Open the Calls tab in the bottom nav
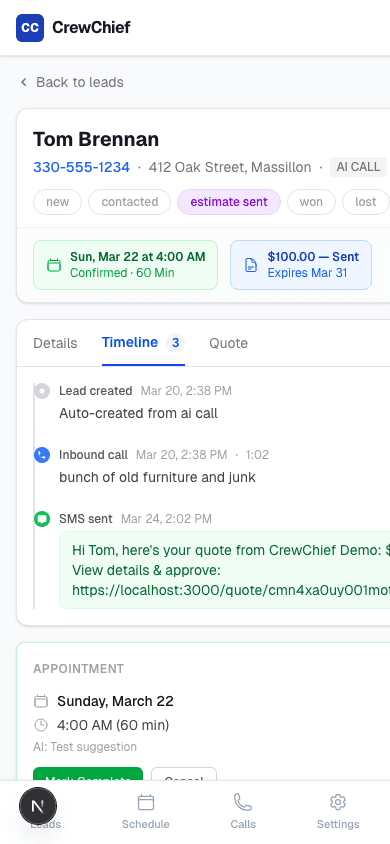Image resolution: width=390 pixels, height=844 pixels. [243, 811]
